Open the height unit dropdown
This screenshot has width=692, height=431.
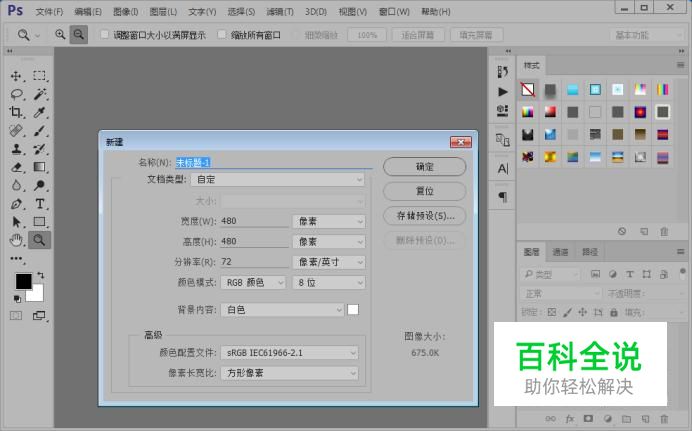[x=328, y=241]
